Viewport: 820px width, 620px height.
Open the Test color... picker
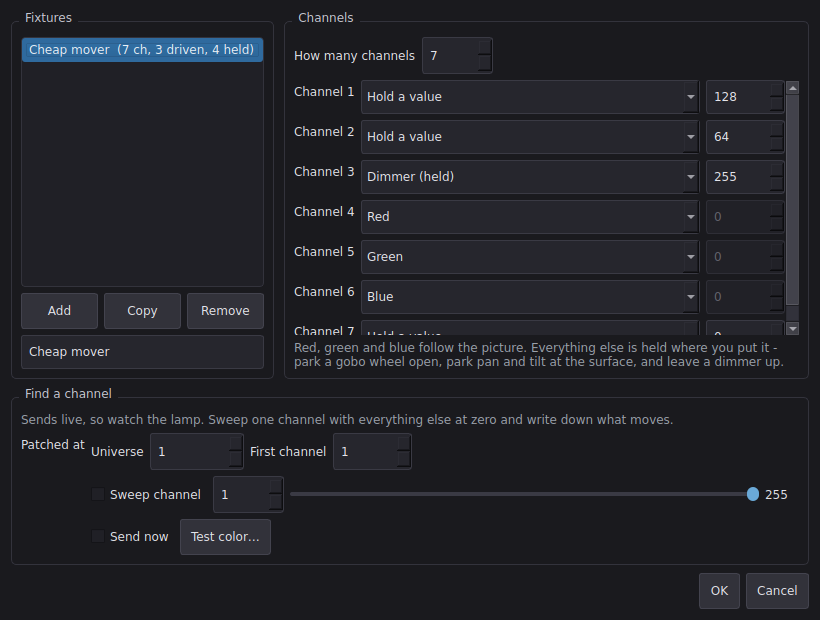tap(225, 537)
